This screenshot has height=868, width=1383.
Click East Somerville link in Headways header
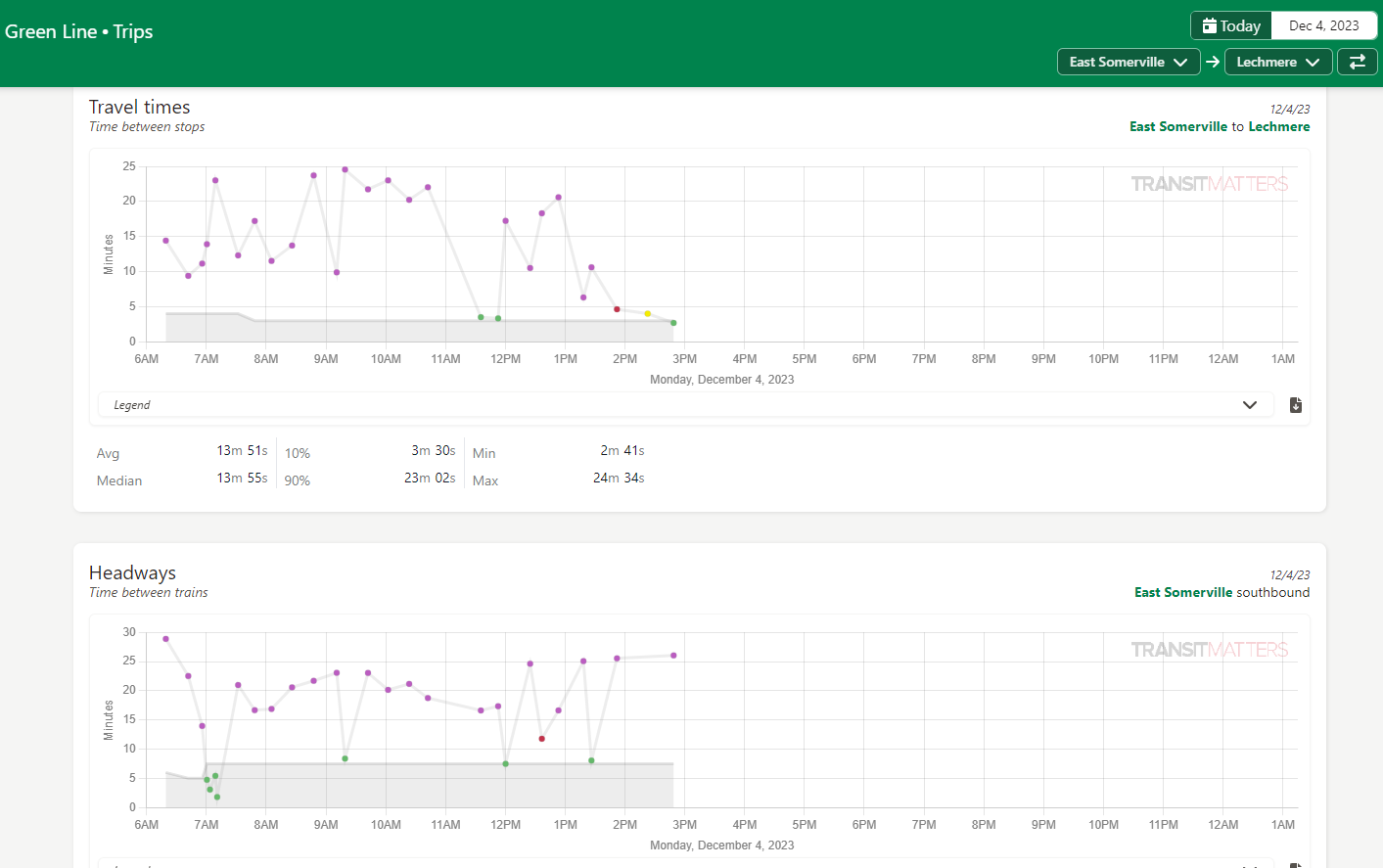pos(1182,592)
